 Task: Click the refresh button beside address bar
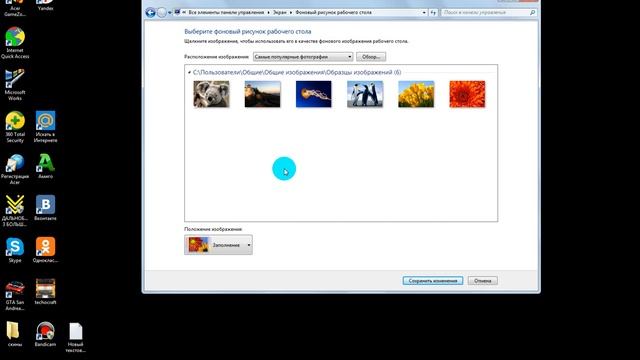click(x=433, y=13)
